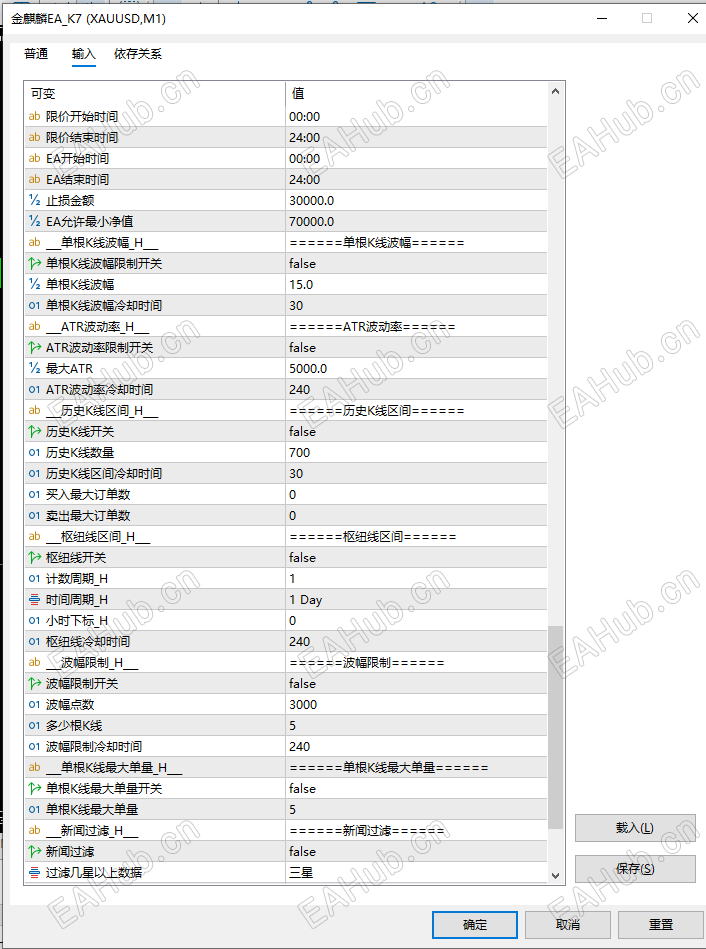Click the string icon beside EA结束时间
This screenshot has height=949, width=706.
pos(35,179)
